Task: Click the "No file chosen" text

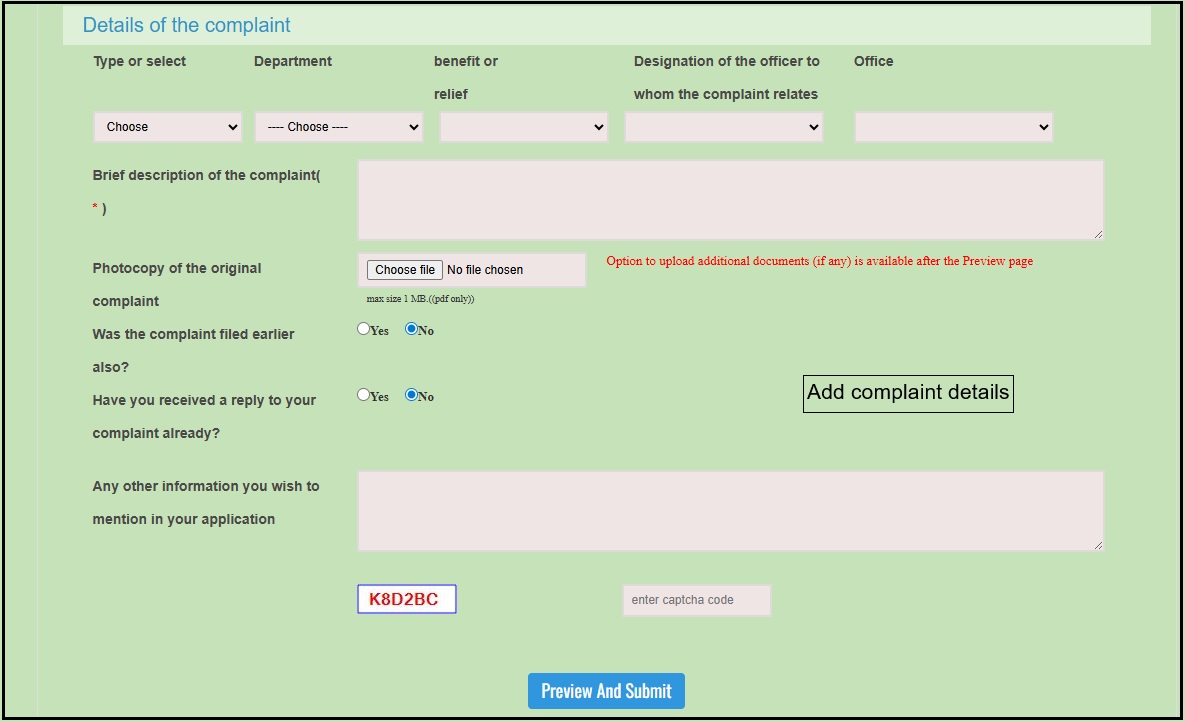Action: 485,270
